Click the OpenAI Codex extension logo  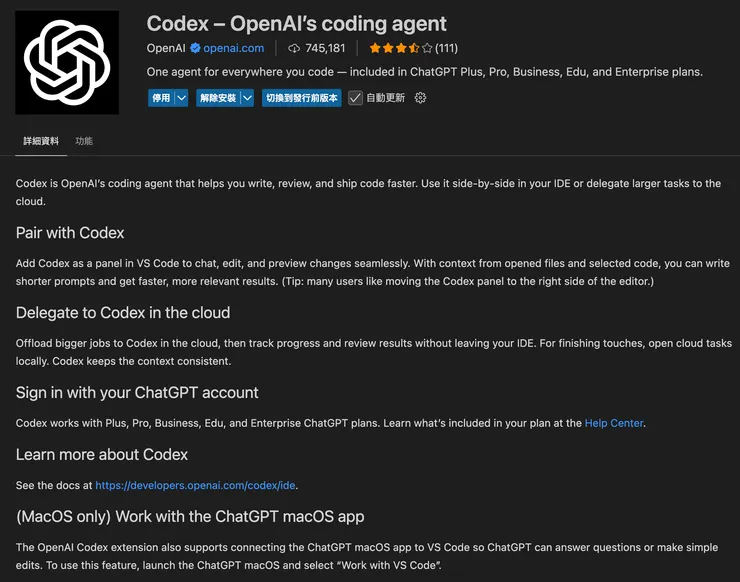[67, 62]
